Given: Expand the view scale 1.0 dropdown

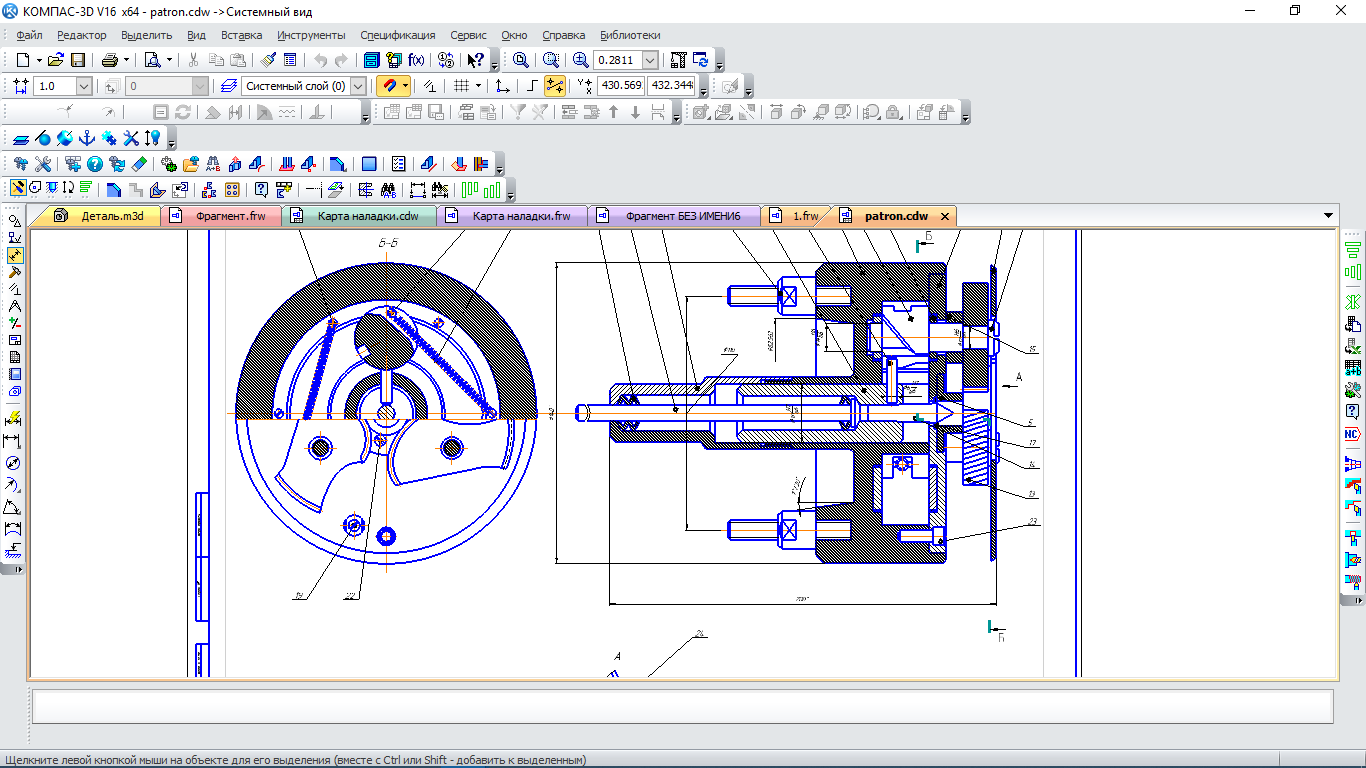Looking at the screenshot, I should 83,86.
